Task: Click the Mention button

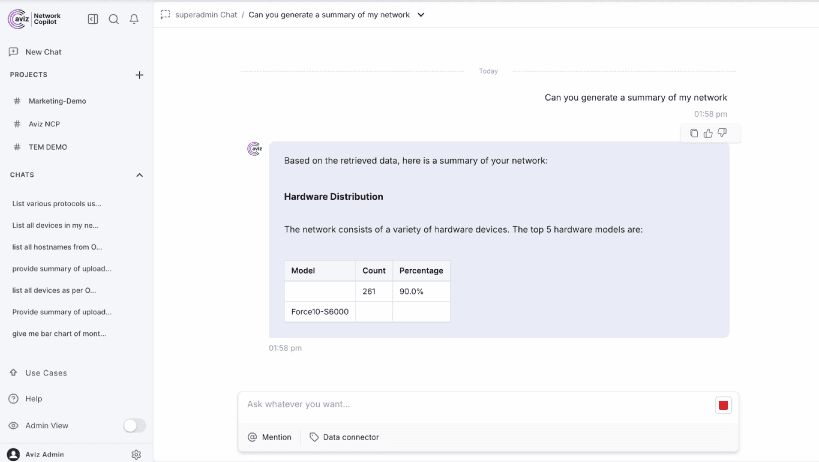Action: point(270,437)
